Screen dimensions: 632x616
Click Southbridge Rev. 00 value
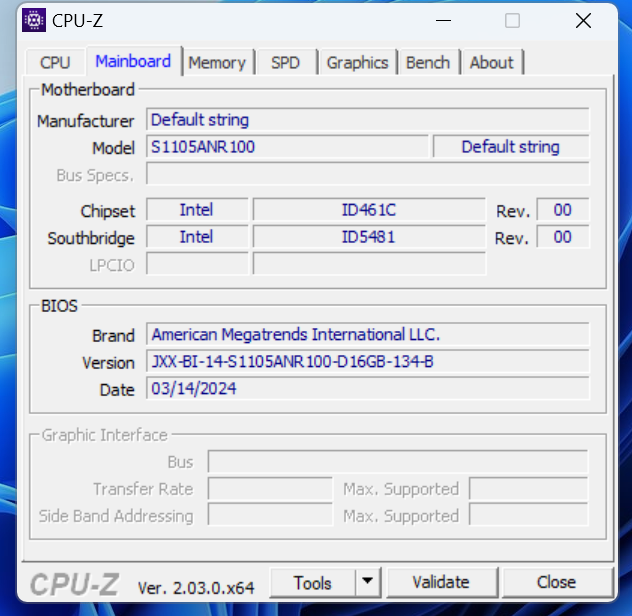(x=563, y=237)
